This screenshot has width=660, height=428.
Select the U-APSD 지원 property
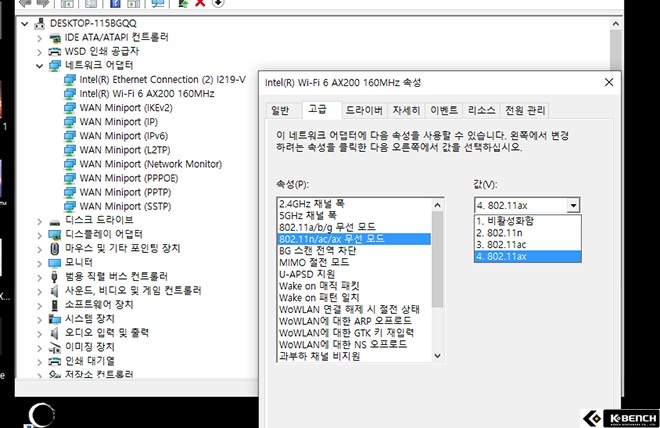click(x=354, y=274)
